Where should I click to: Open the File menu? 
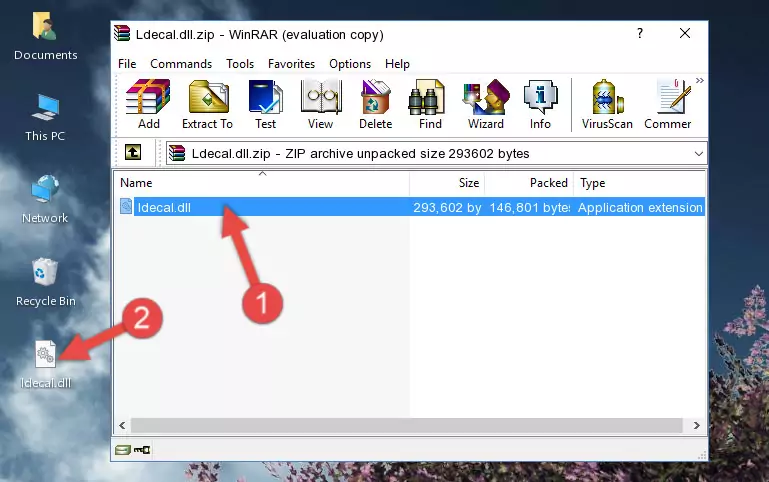(127, 64)
